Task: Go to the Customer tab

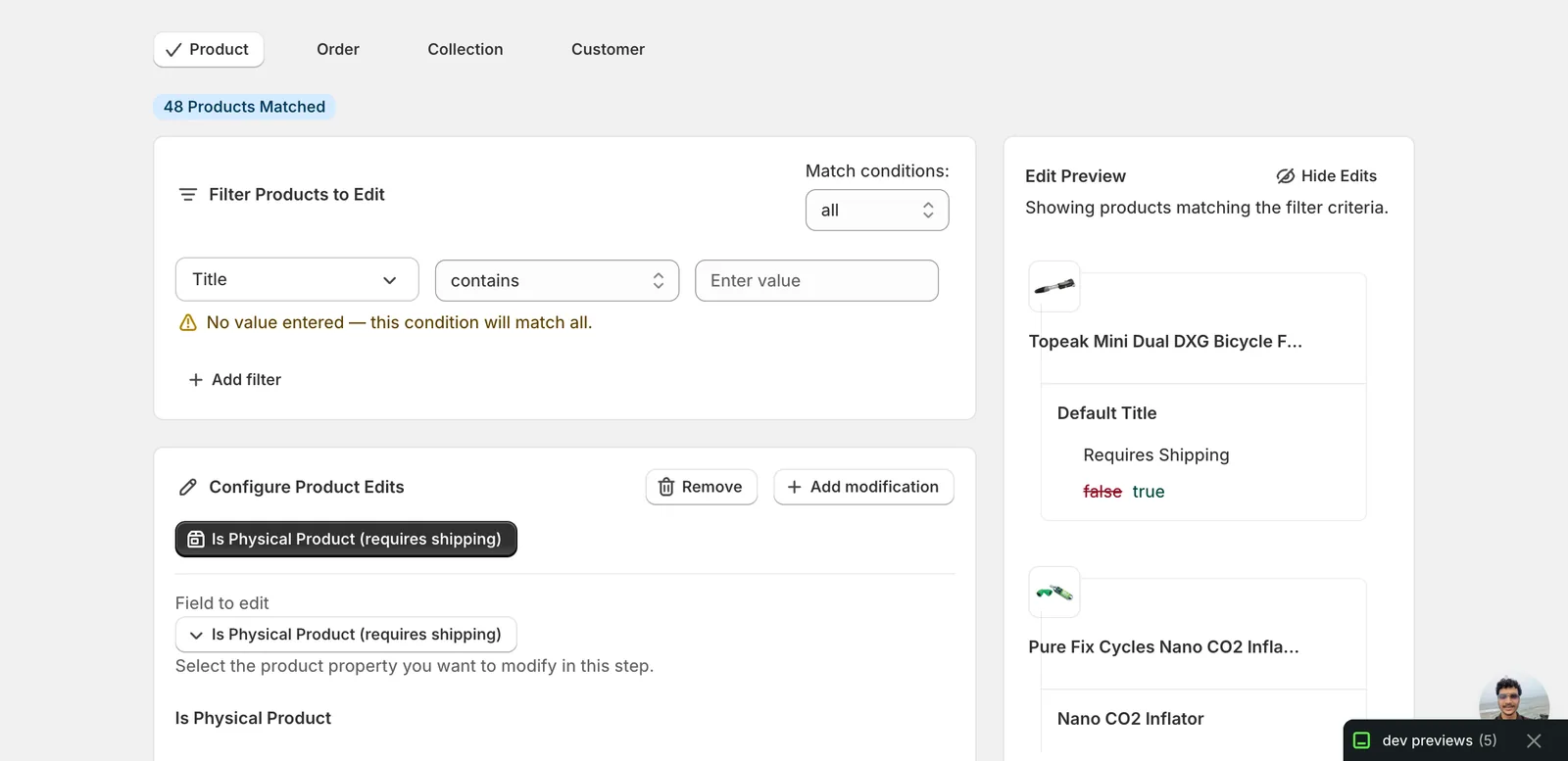Action: click(608, 50)
